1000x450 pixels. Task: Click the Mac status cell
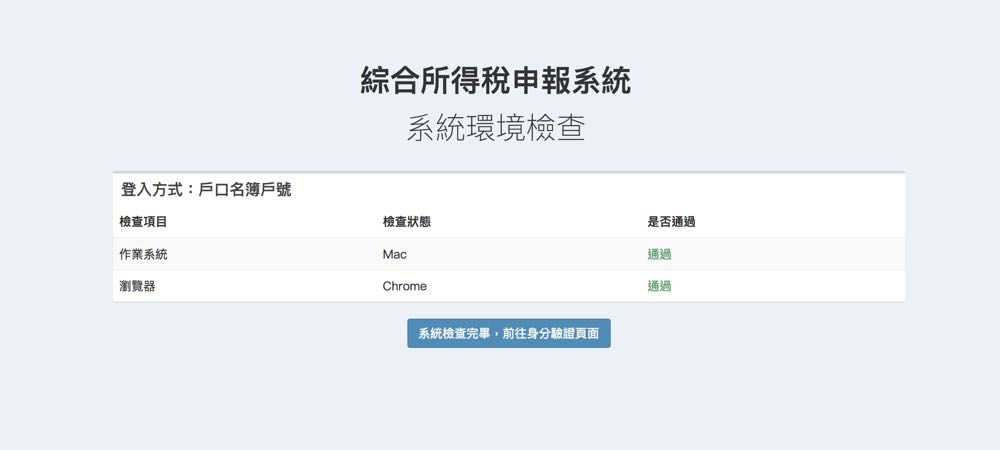394,254
